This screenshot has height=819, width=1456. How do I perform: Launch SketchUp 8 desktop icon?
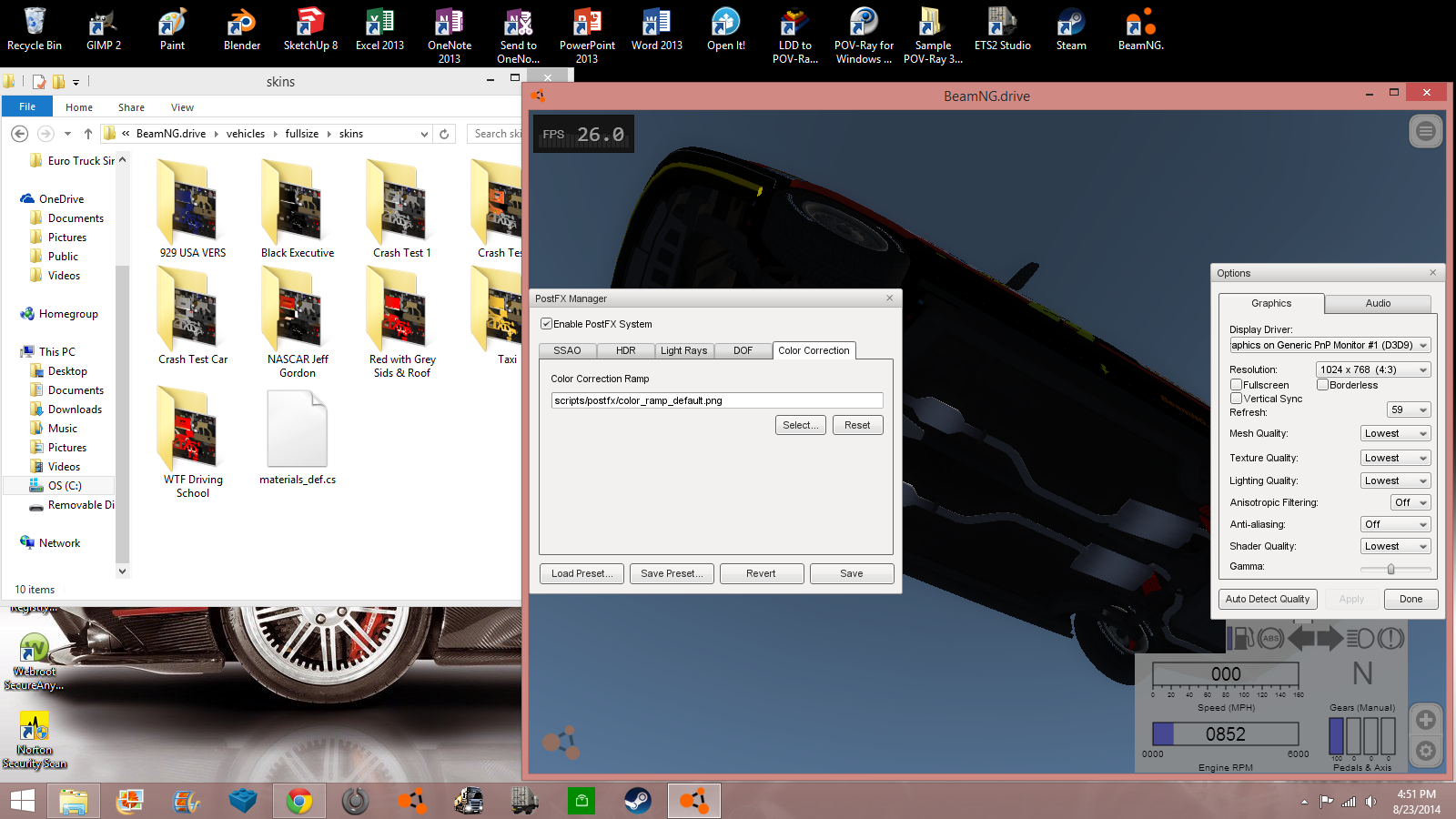pos(310,29)
